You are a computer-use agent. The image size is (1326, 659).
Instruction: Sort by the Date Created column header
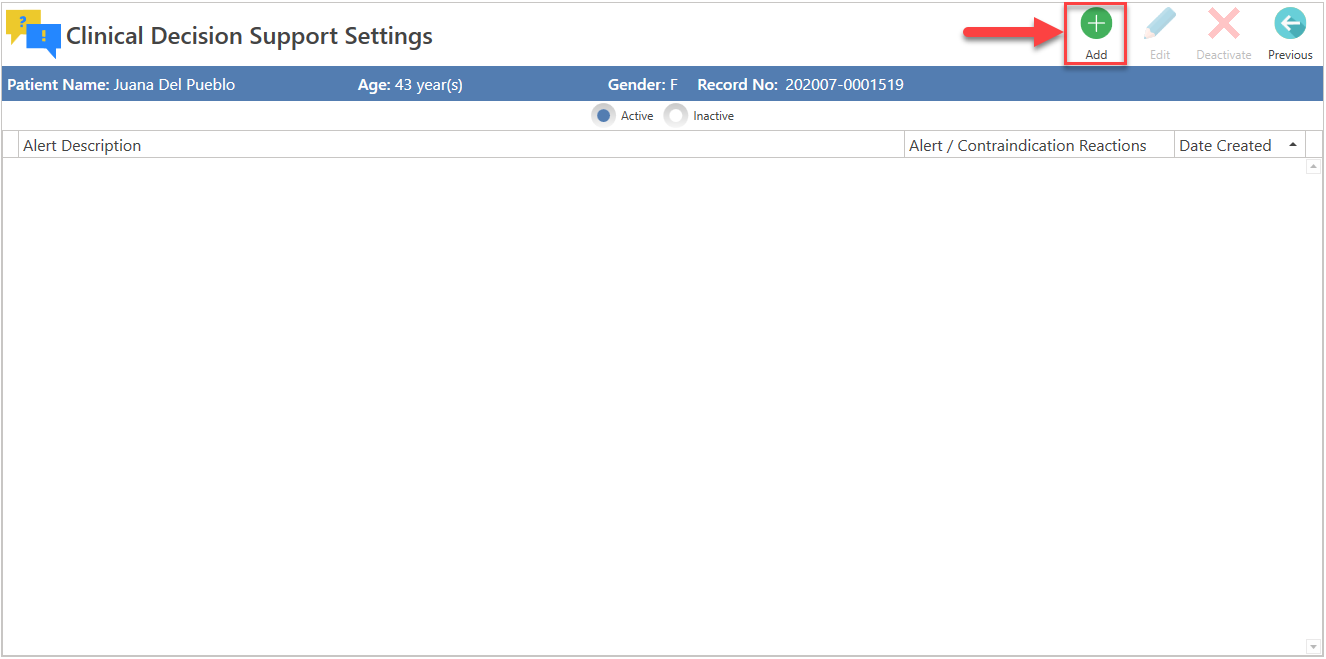pyautogui.click(x=1240, y=145)
